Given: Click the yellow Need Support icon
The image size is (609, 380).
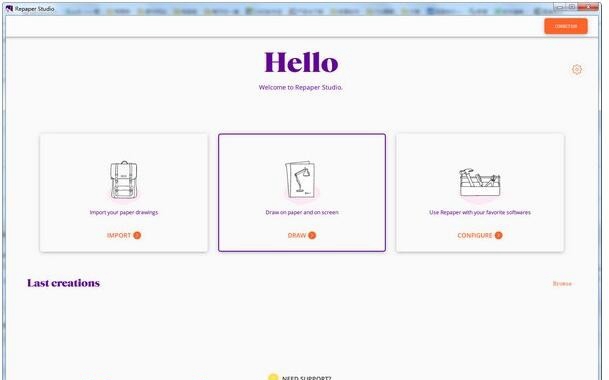Looking at the screenshot, I should 273,377.
